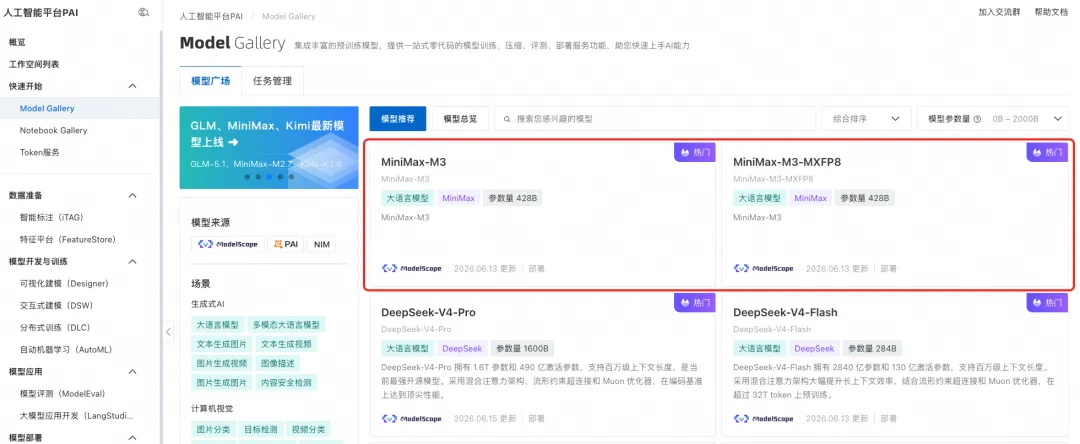
Task: Toggle the 图片生成图片 scenario filter
Action: point(221,383)
